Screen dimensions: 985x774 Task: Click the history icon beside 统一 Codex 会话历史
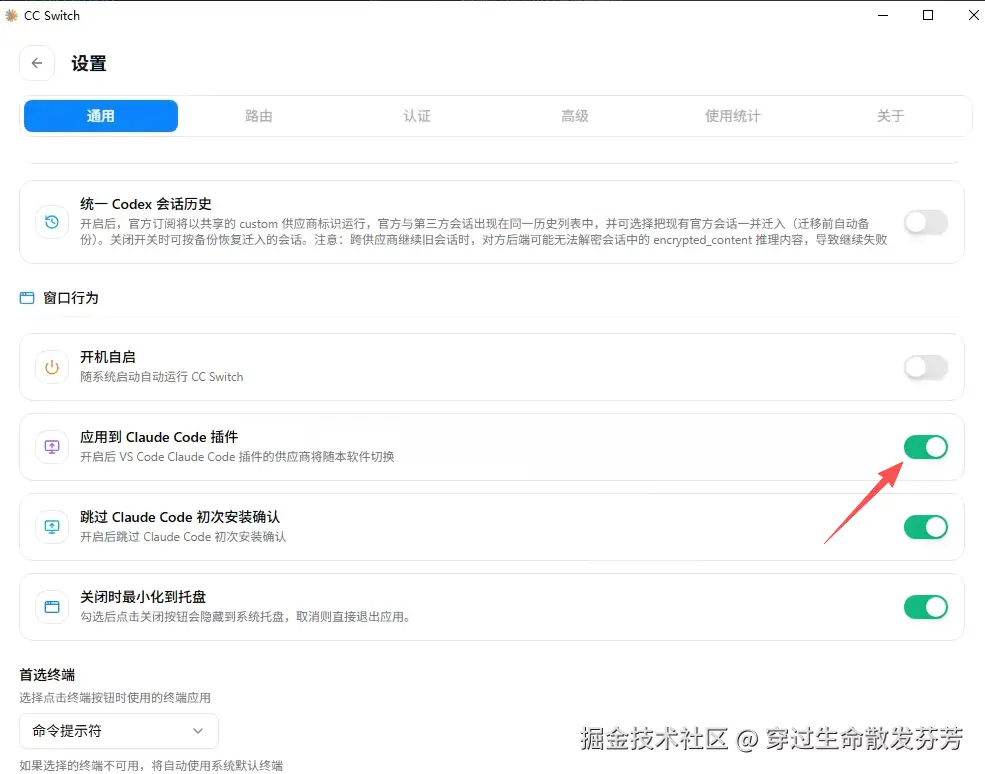tap(52, 222)
